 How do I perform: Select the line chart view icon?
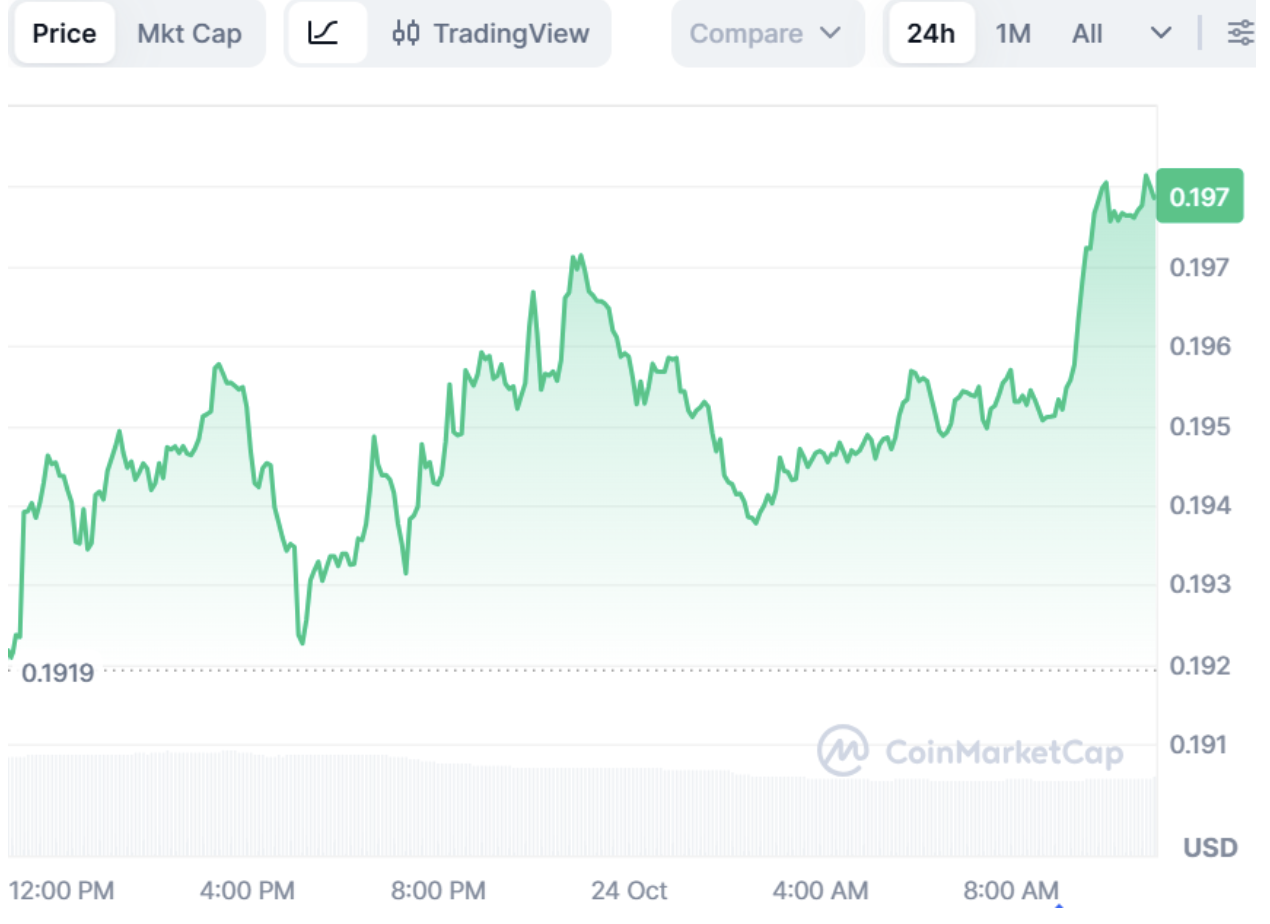pos(324,33)
